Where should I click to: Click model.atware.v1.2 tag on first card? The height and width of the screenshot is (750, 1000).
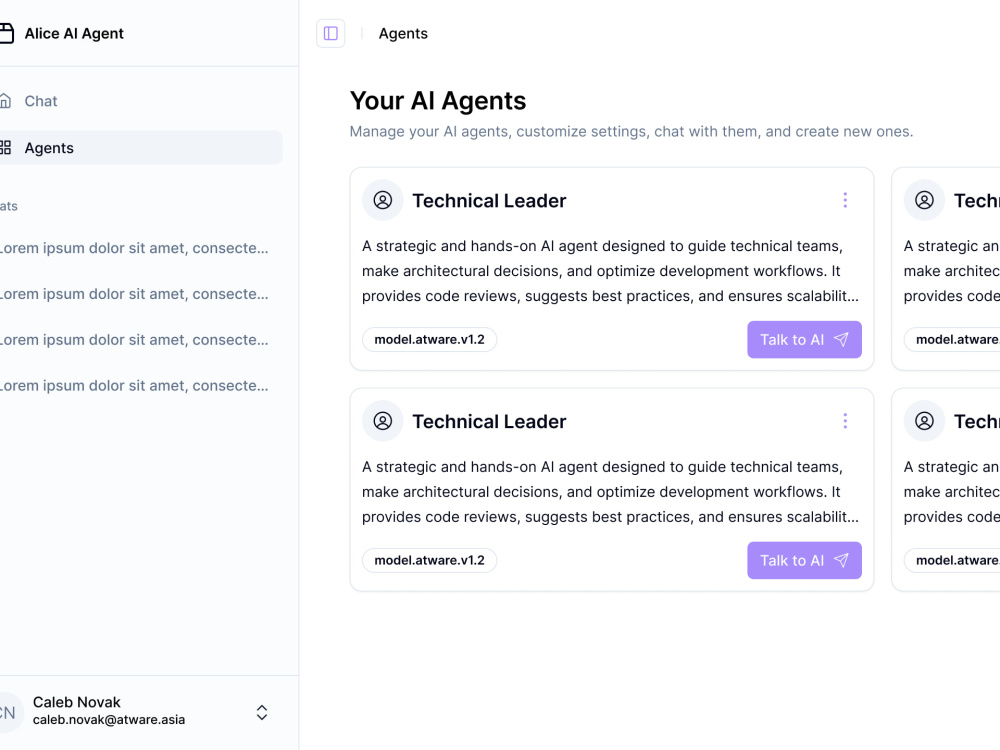coord(429,339)
